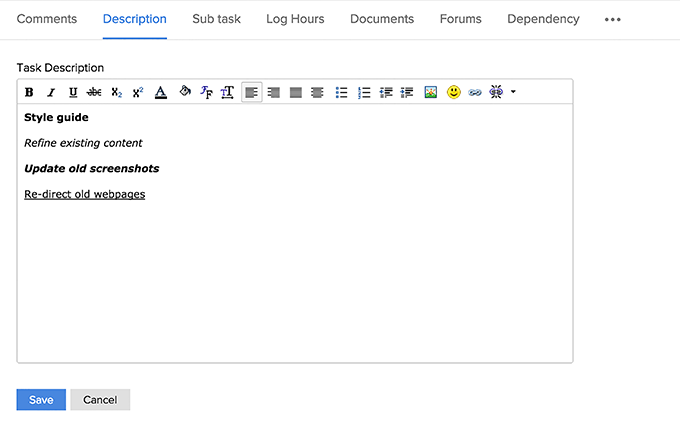Apply subscript formatting

(x=116, y=92)
